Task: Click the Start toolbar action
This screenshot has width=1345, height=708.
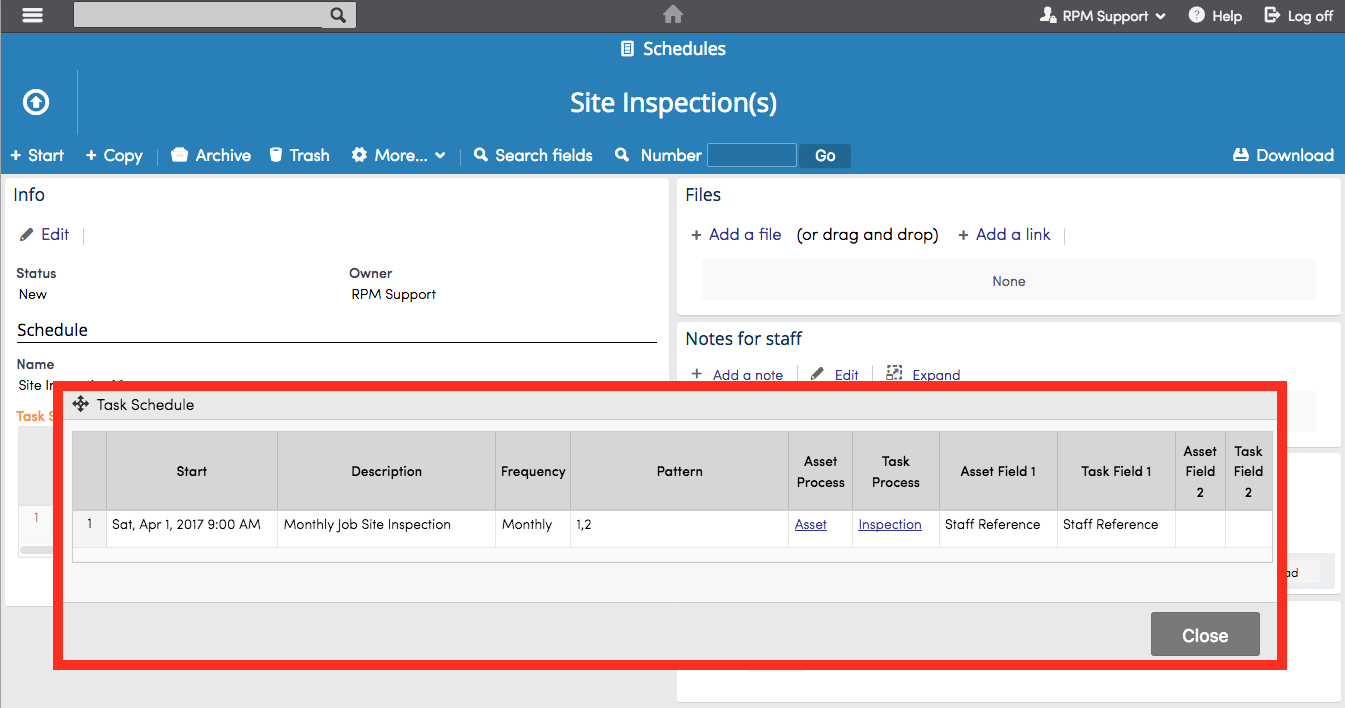Action: (x=37, y=155)
